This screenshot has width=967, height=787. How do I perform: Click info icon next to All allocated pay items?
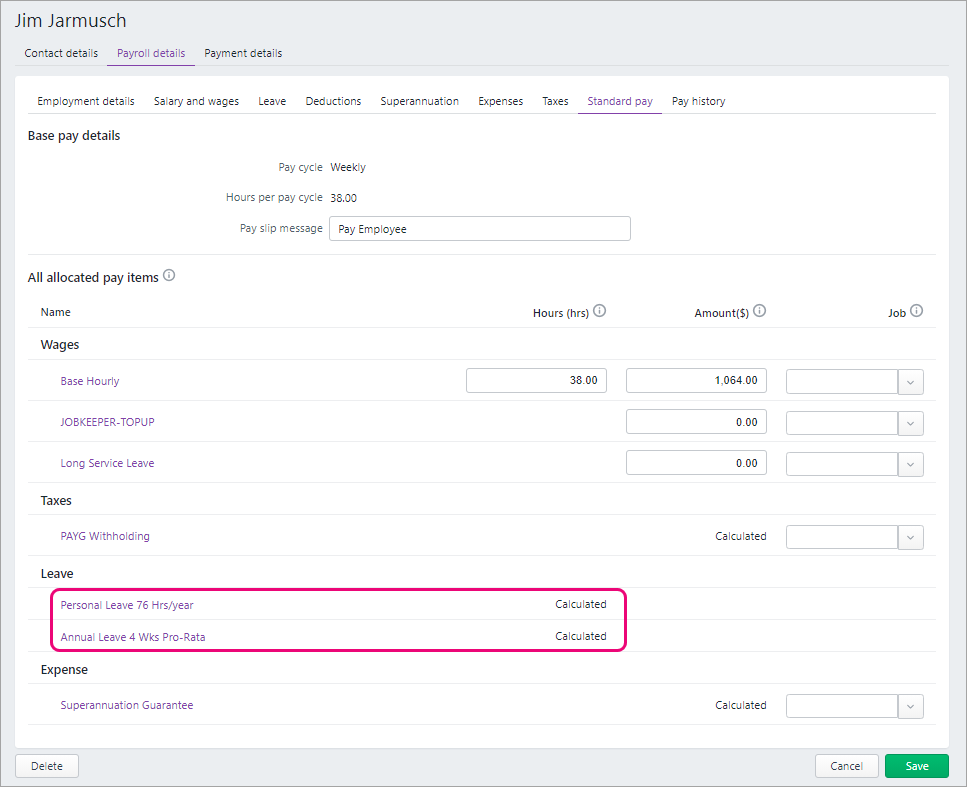click(169, 276)
